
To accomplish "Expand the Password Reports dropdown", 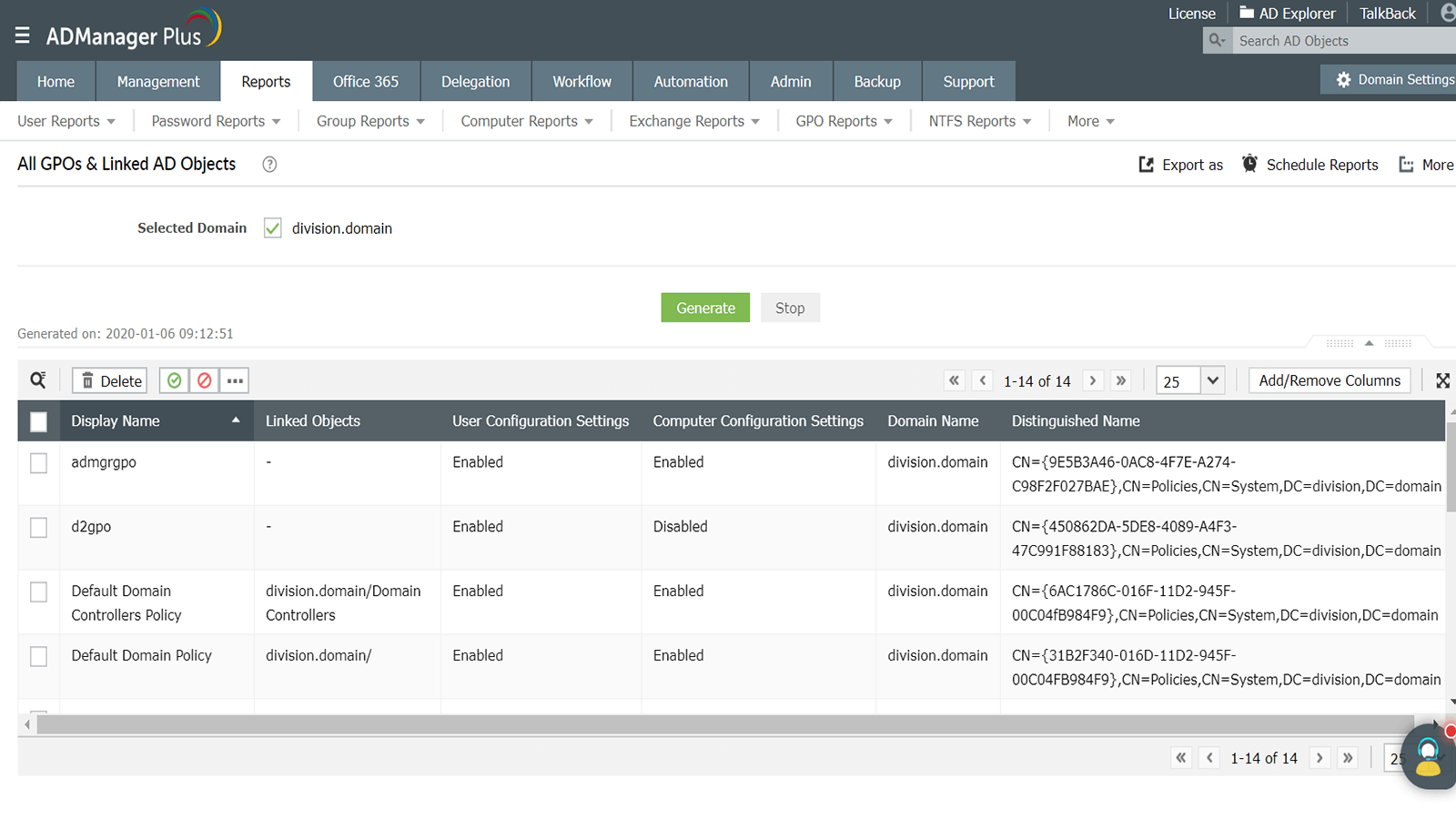I will [x=216, y=121].
